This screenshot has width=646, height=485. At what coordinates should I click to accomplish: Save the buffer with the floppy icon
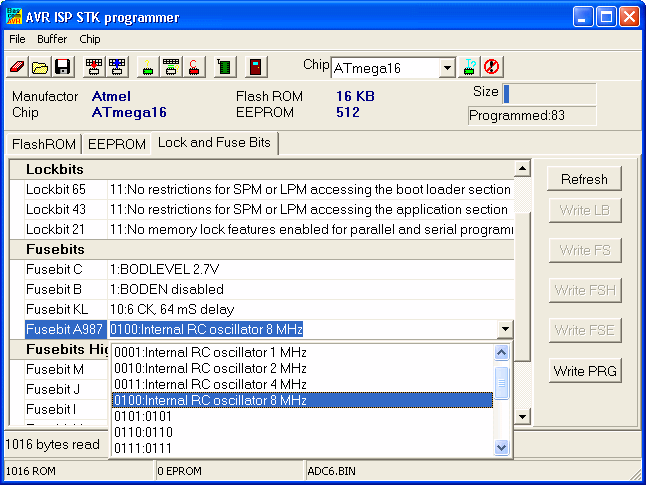coord(63,67)
